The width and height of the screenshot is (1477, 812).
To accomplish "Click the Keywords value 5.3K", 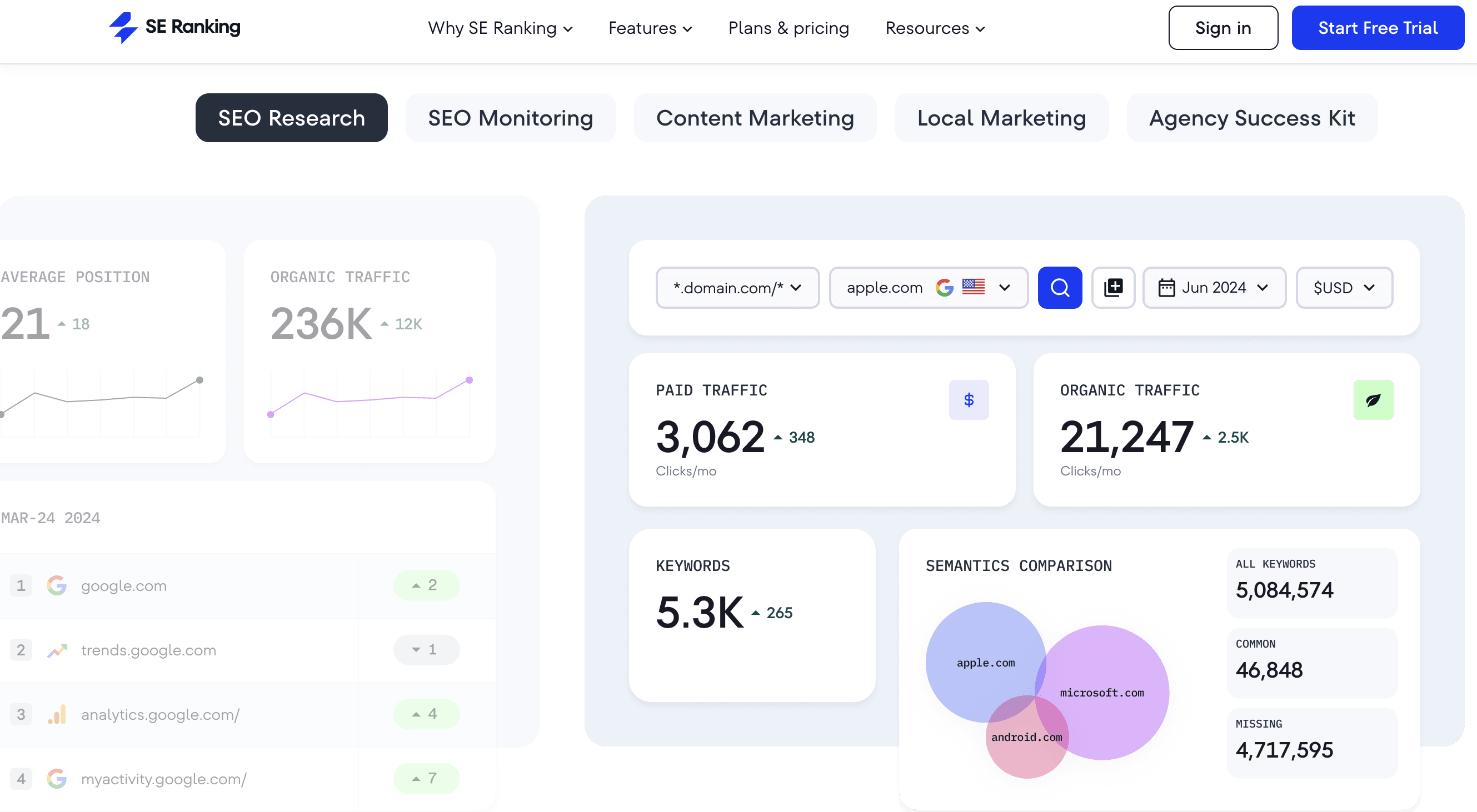I will click(x=700, y=613).
